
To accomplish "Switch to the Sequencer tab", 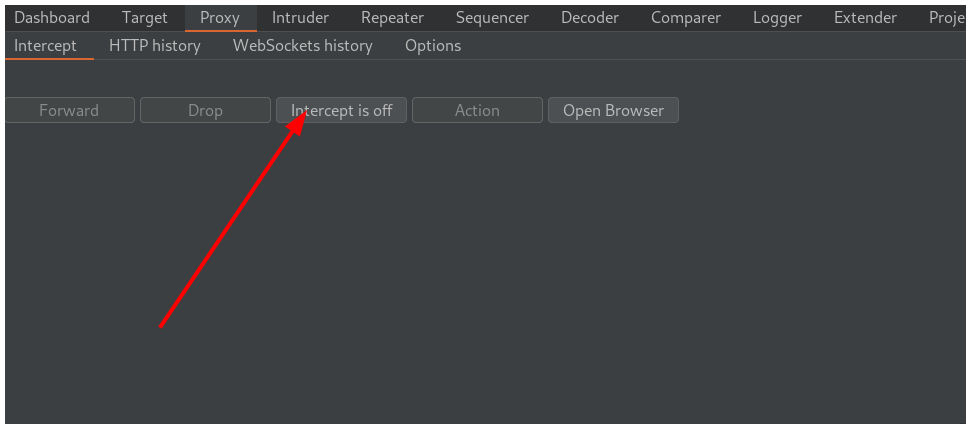I will (492, 17).
